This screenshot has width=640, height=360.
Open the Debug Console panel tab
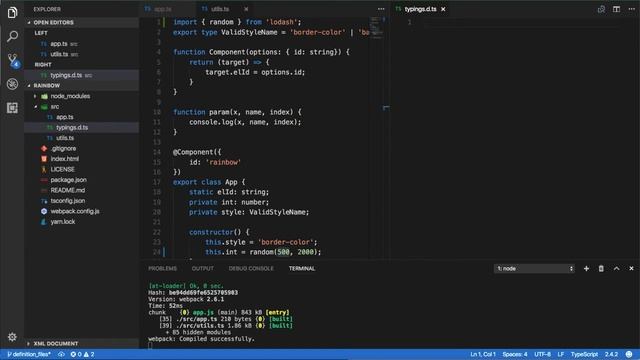(x=251, y=269)
